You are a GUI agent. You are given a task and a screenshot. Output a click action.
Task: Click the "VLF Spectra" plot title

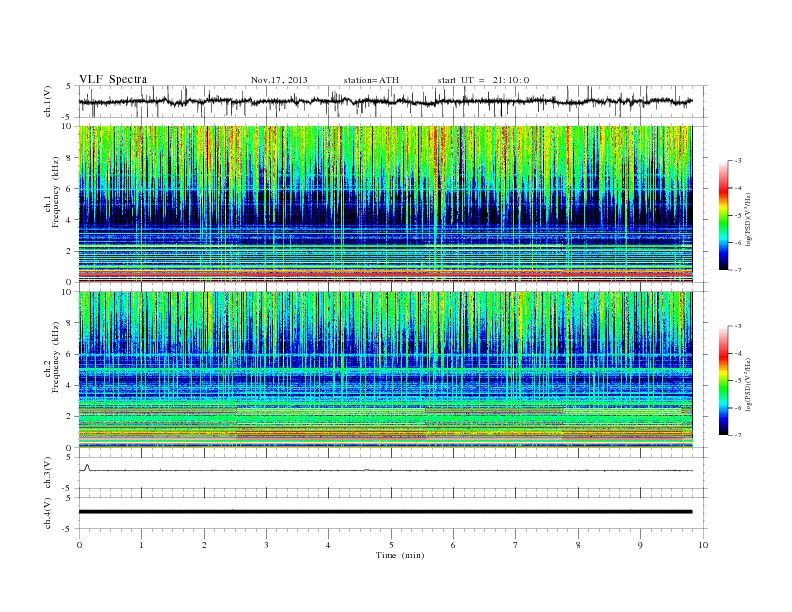point(113,79)
